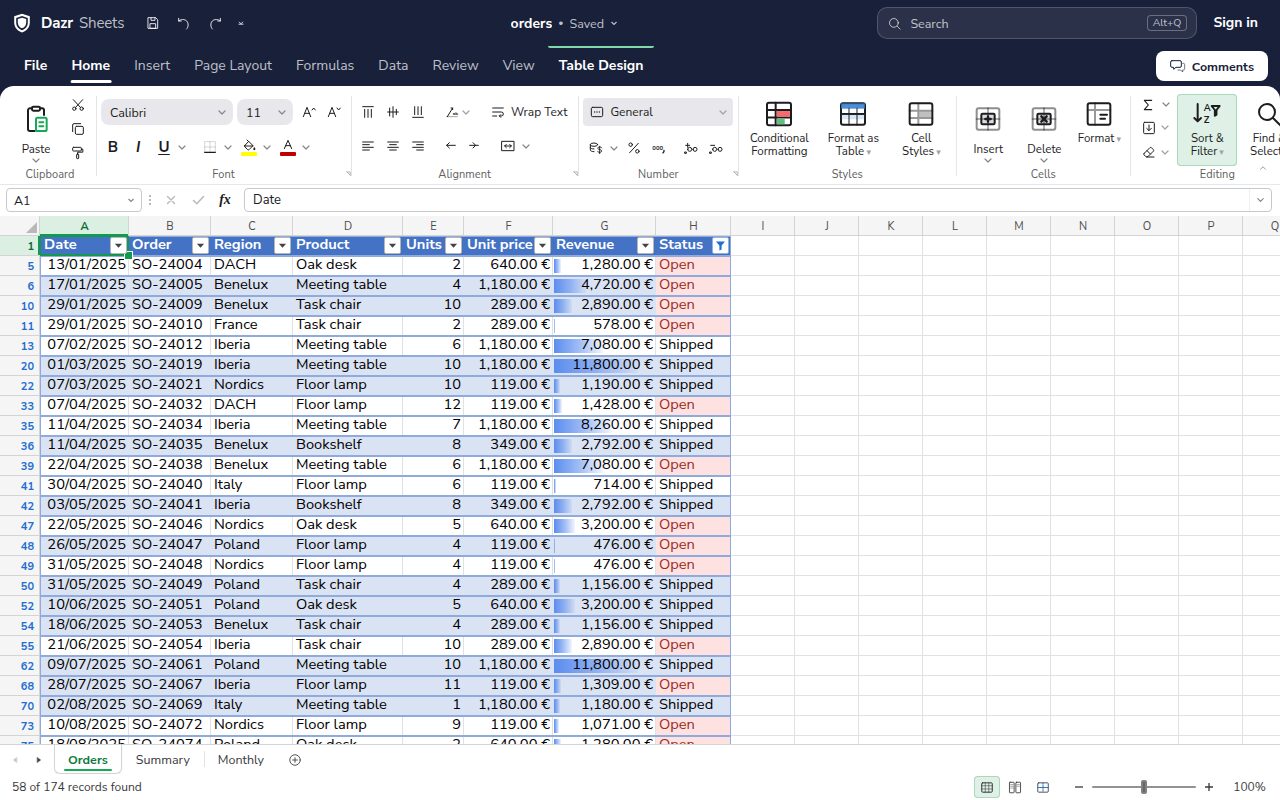Screen dimensions: 1280x800
Task: Click the Undo arrow icon
Action: click(183, 23)
